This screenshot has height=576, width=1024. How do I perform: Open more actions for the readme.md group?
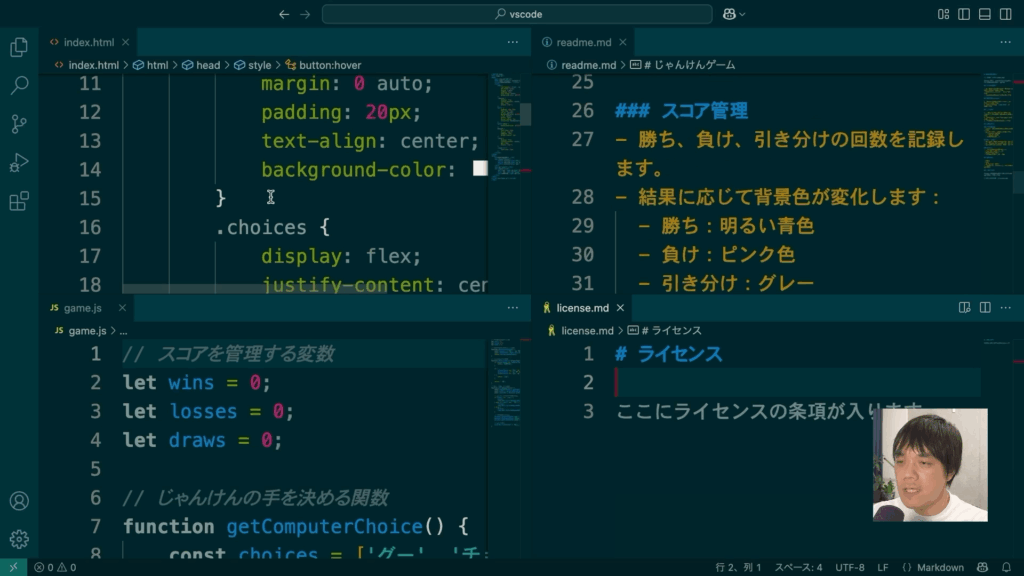[1005, 42]
